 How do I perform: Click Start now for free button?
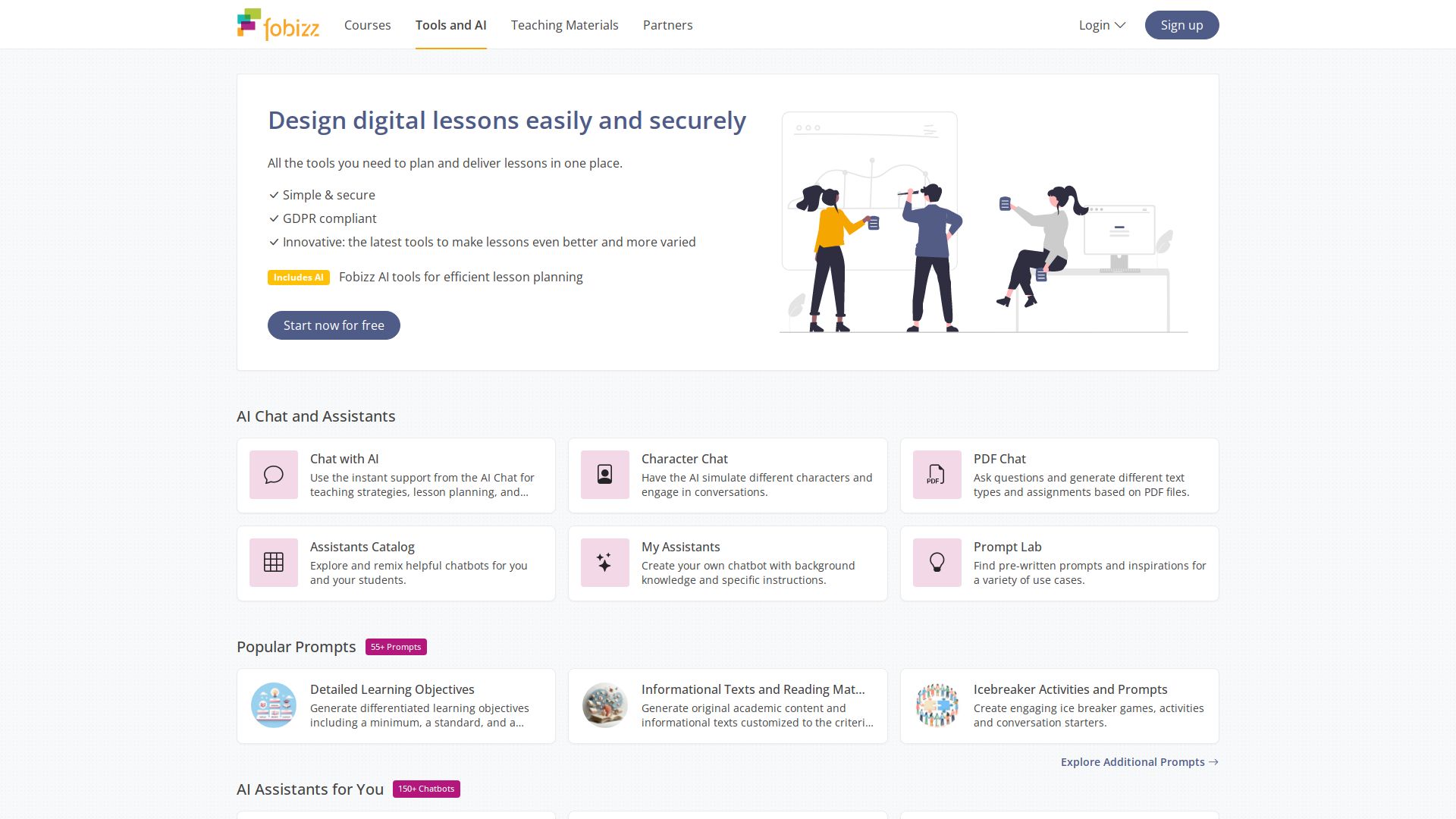(x=334, y=325)
